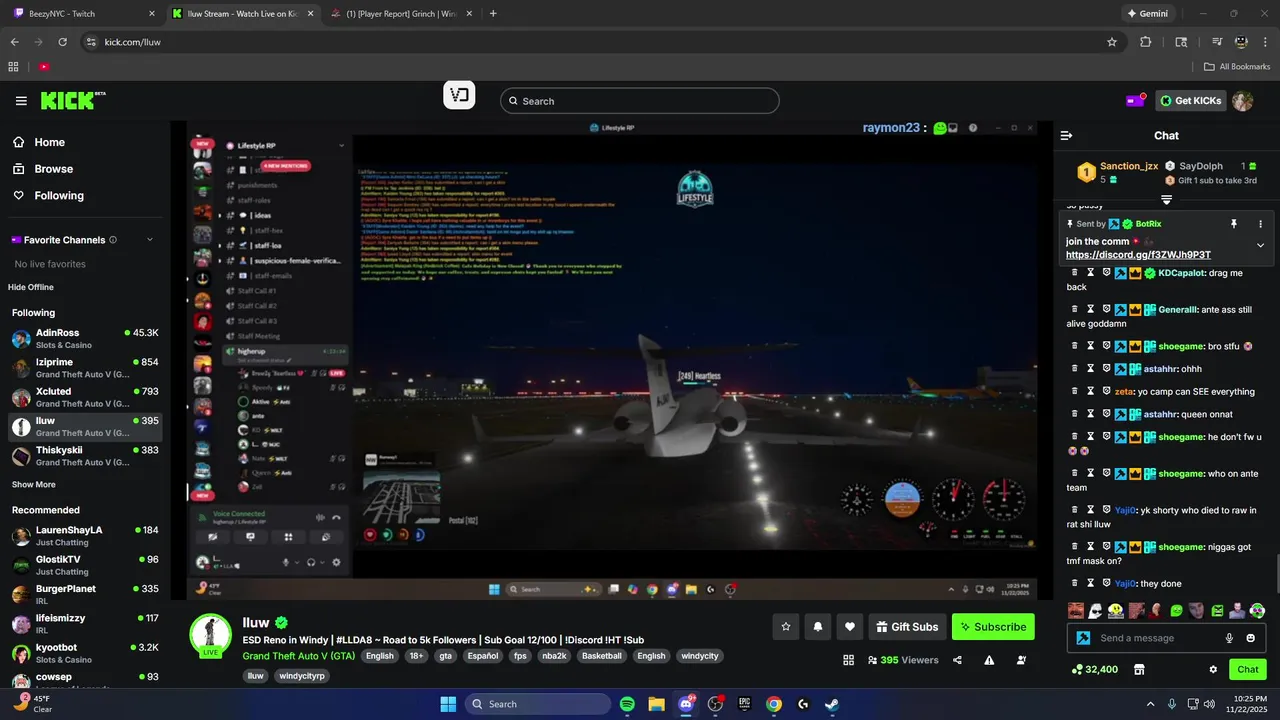Open the user profile avatar

point(1242,101)
